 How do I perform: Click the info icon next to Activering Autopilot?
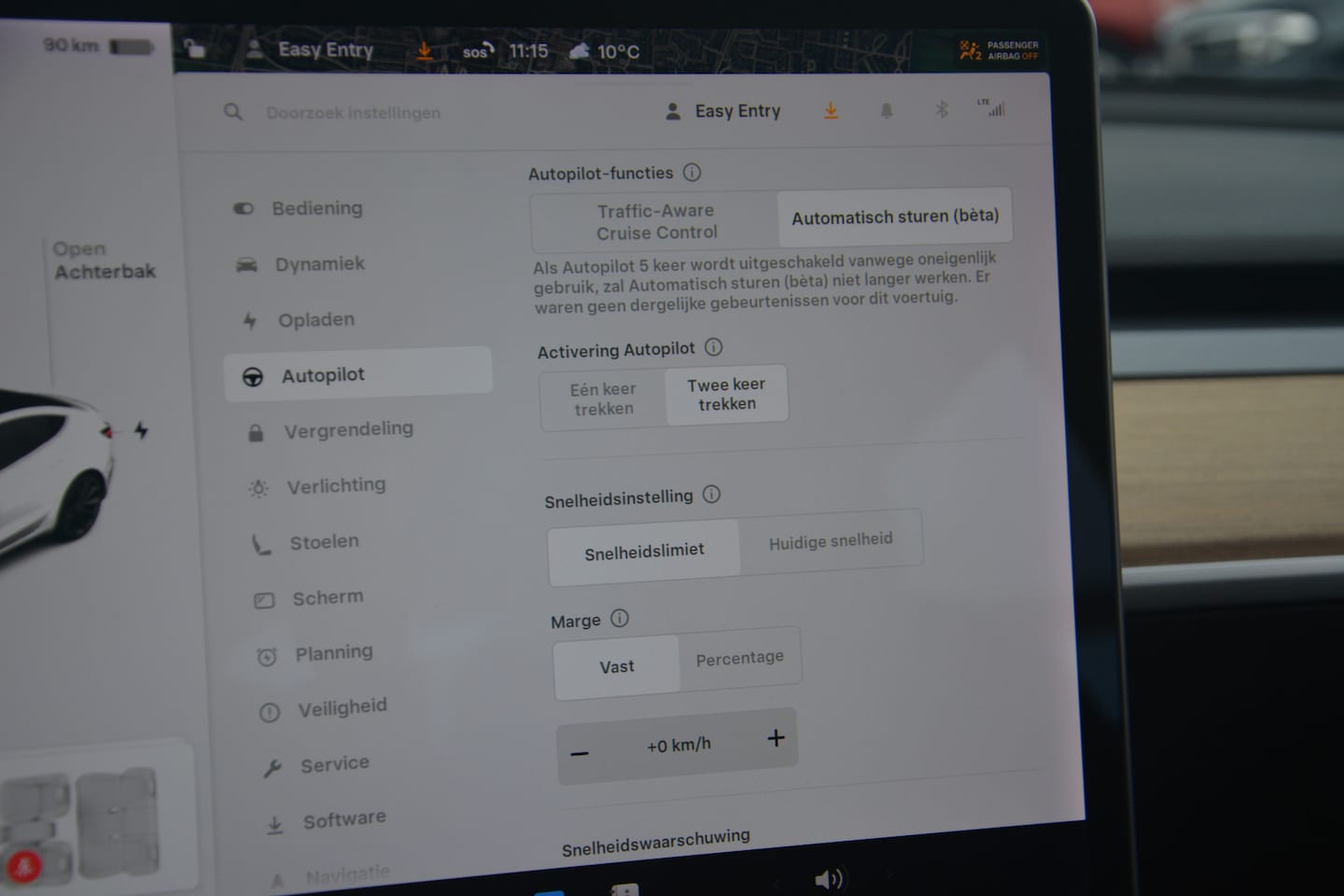click(x=714, y=347)
